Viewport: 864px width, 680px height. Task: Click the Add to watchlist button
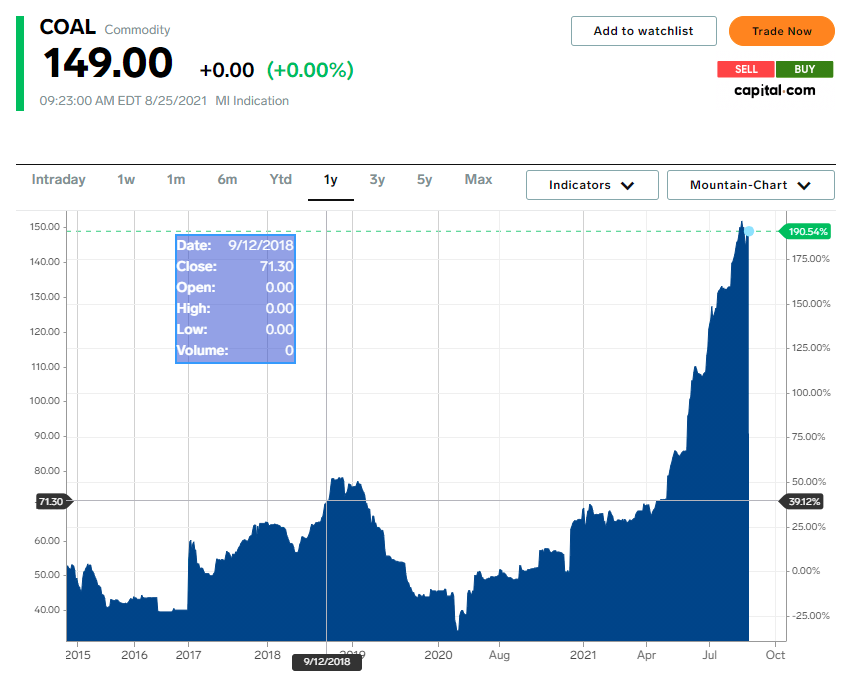coord(644,31)
